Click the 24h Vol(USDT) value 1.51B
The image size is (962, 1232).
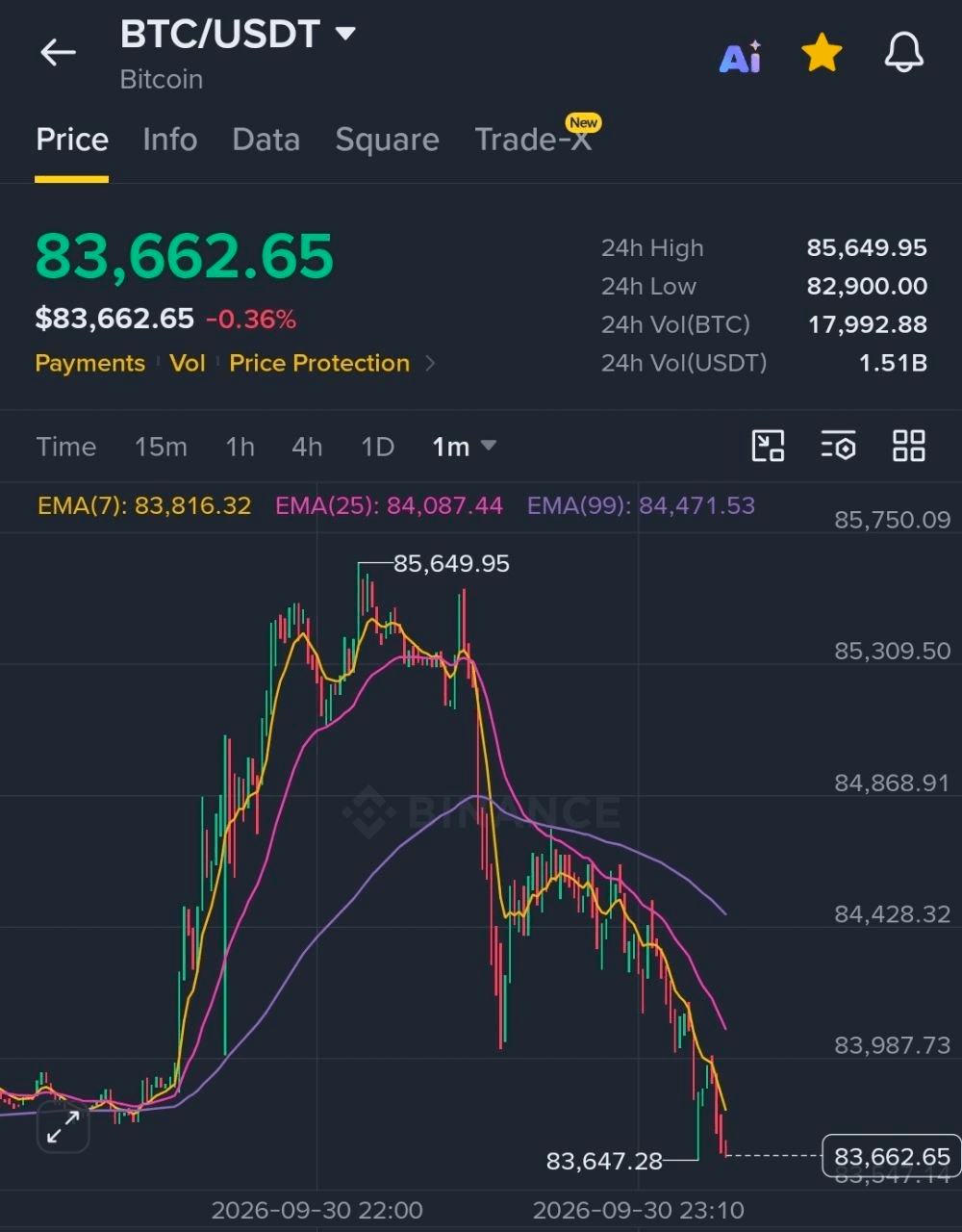click(893, 363)
